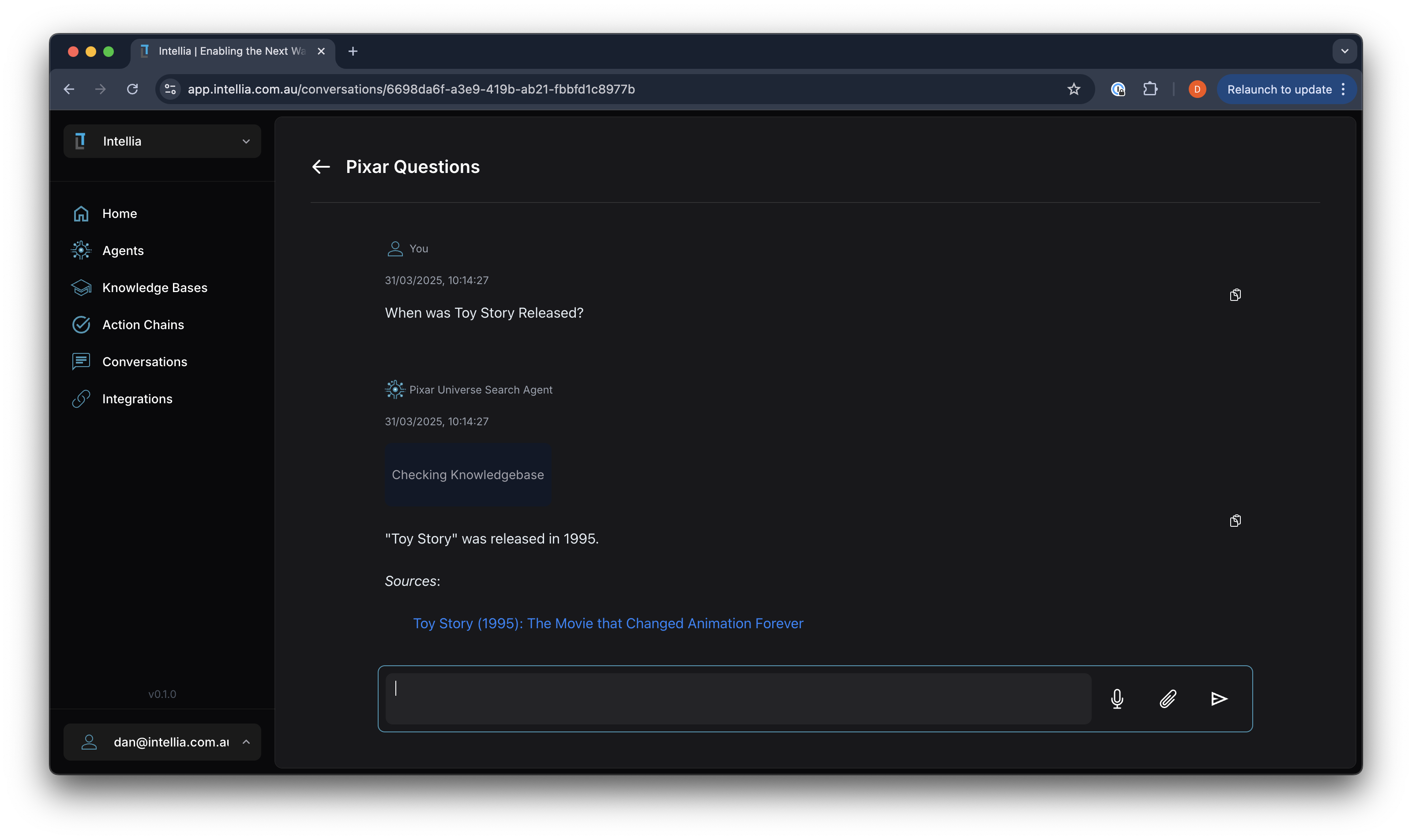Image resolution: width=1412 pixels, height=840 pixels.
Task: Click the v0.1.0 version label
Action: tap(162, 694)
